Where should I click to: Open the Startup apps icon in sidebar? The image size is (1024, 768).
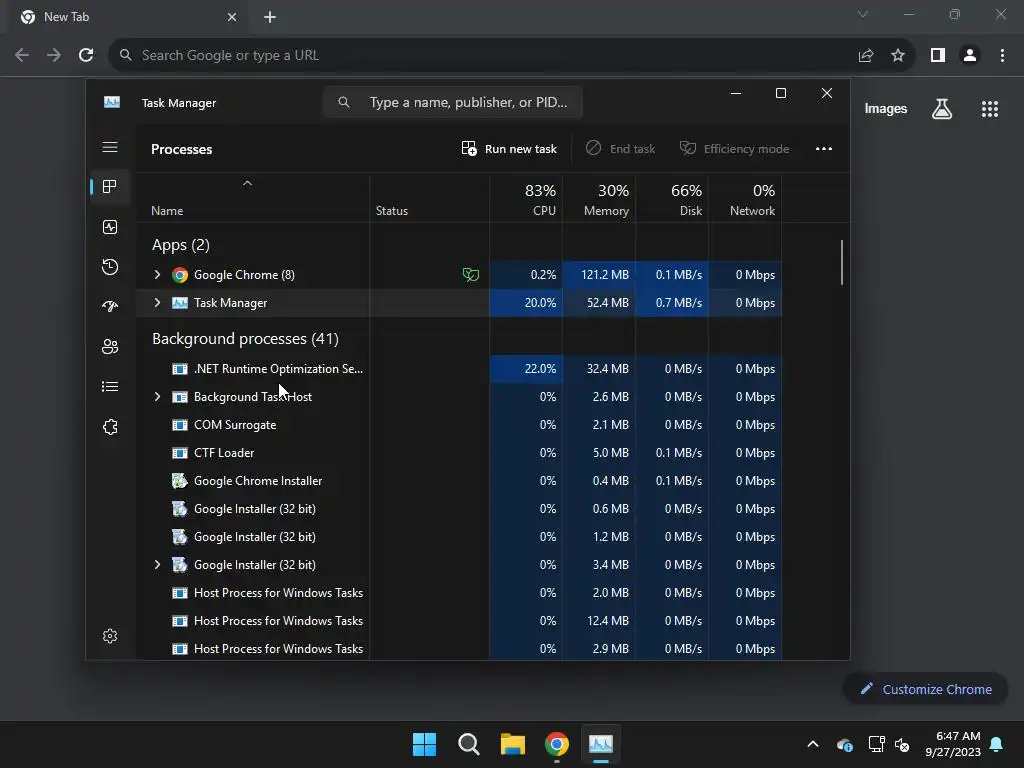point(110,306)
